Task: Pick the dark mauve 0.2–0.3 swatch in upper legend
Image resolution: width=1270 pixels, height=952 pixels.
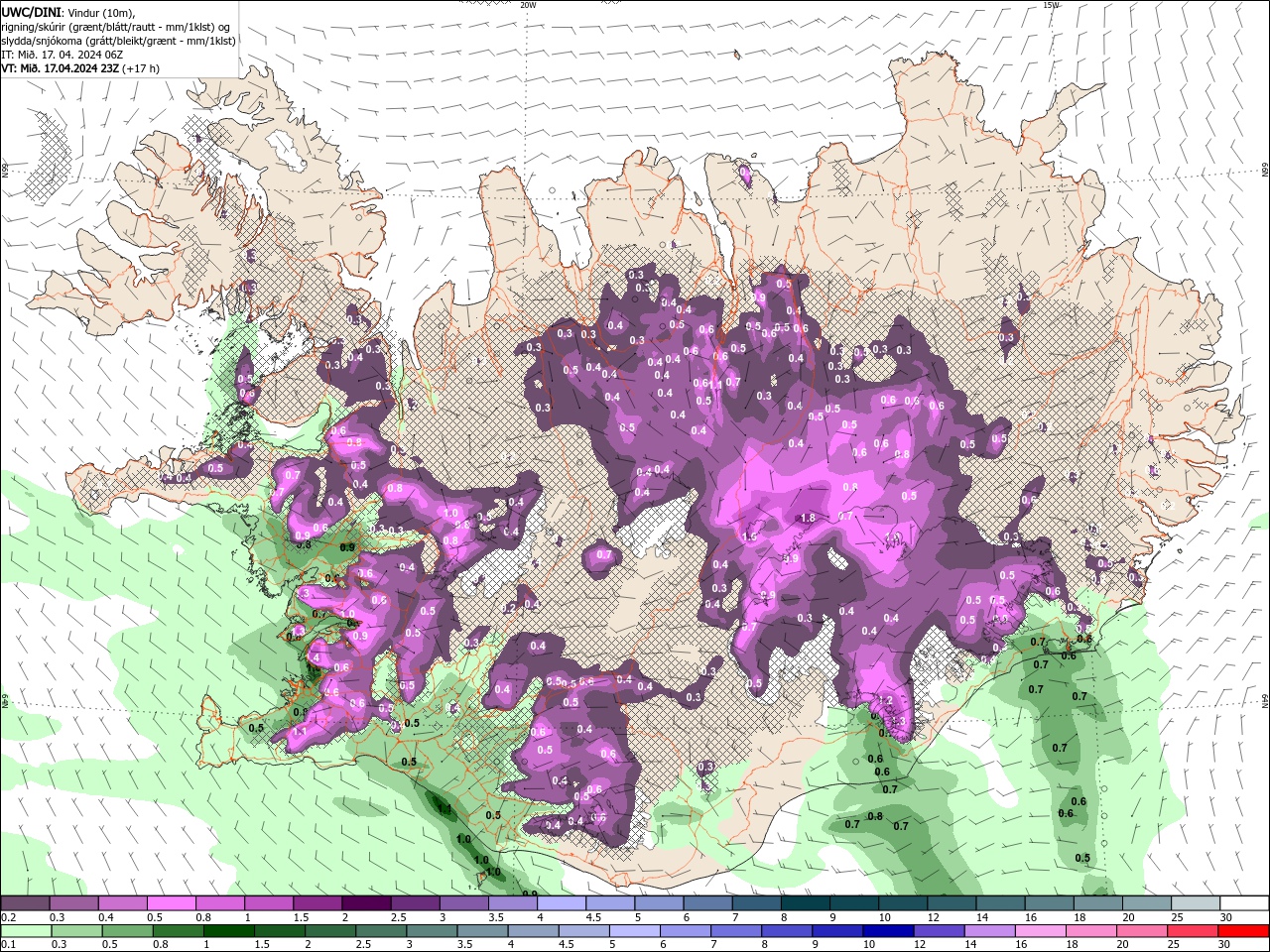Action: (26, 903)
